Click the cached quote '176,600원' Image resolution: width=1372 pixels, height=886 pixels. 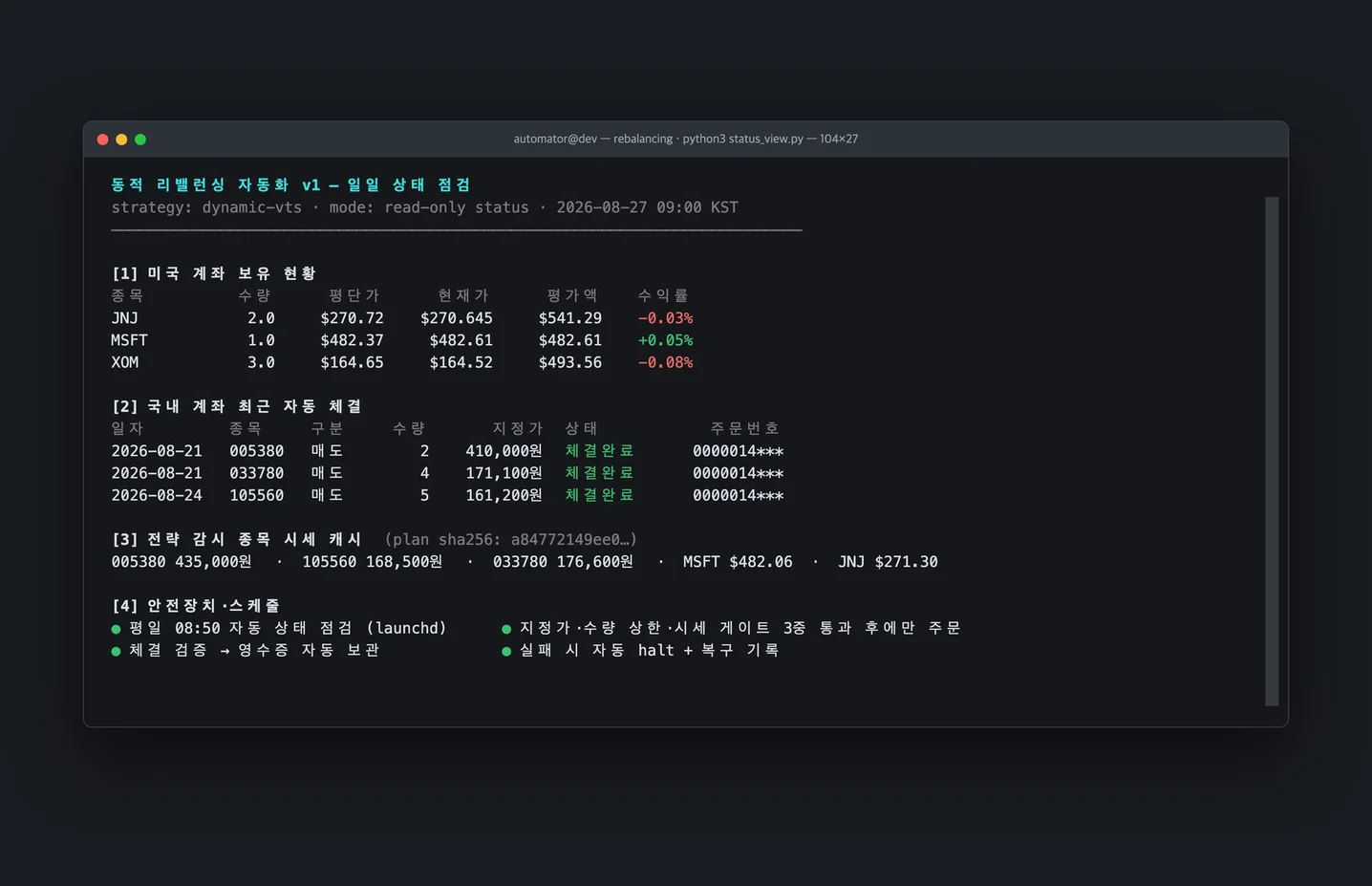point(595,562)
